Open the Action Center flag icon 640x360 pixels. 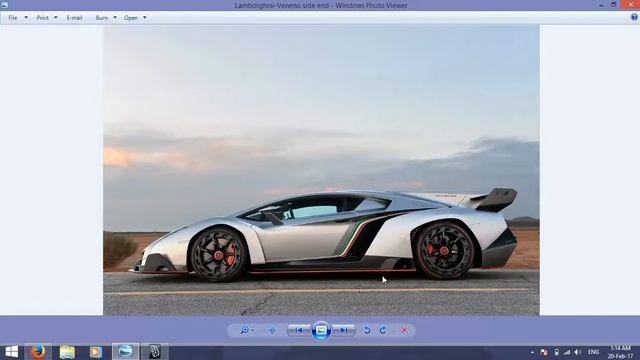[x=544, y=352]
